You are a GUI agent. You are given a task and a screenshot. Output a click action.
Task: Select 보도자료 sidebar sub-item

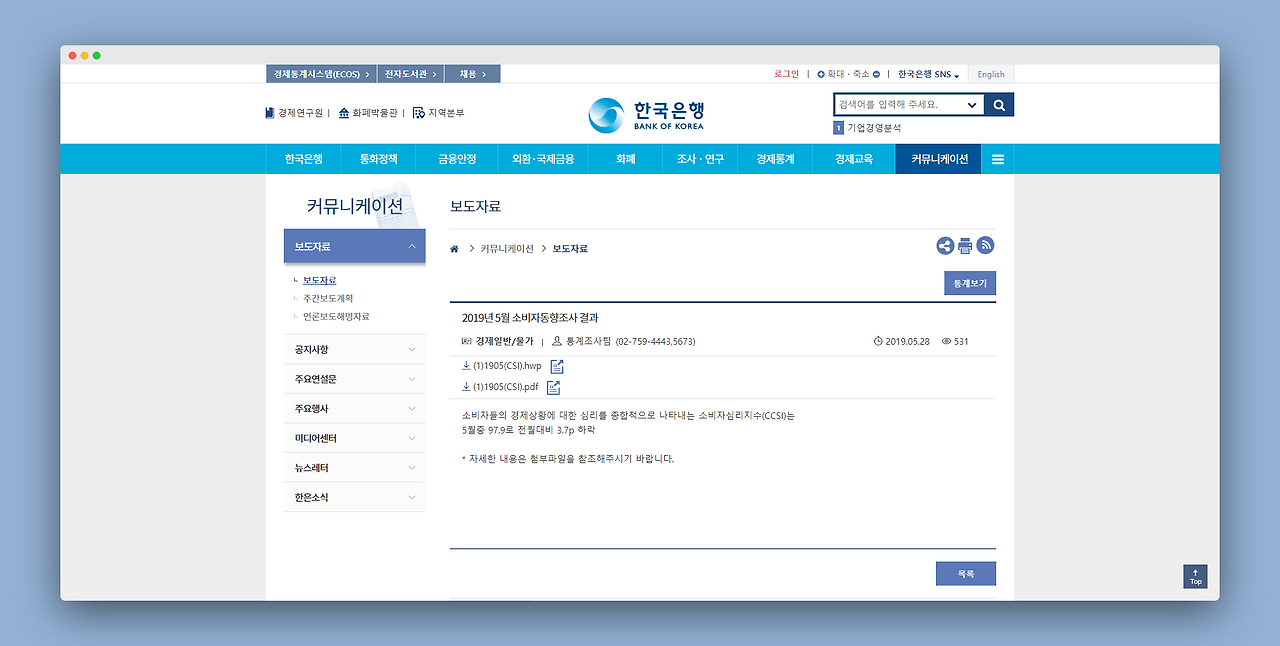click(319, 280)
